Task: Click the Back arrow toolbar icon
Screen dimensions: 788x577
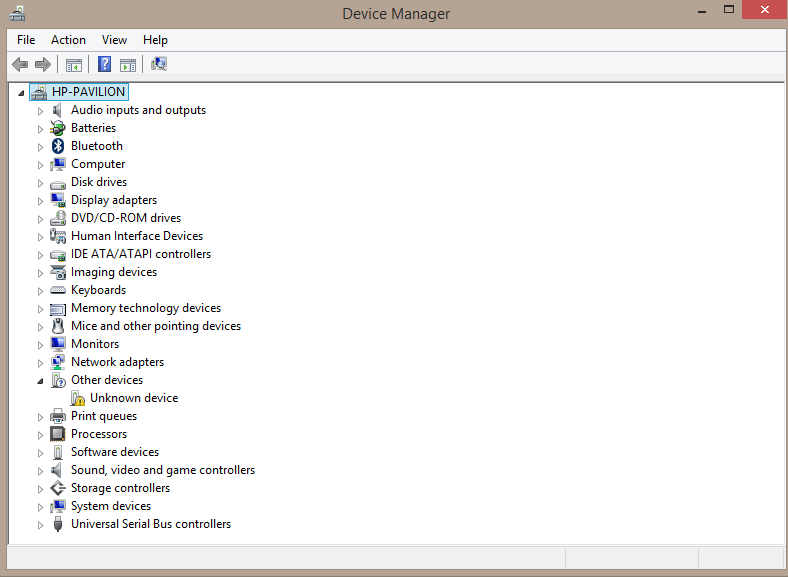Action: pos(20,64)
